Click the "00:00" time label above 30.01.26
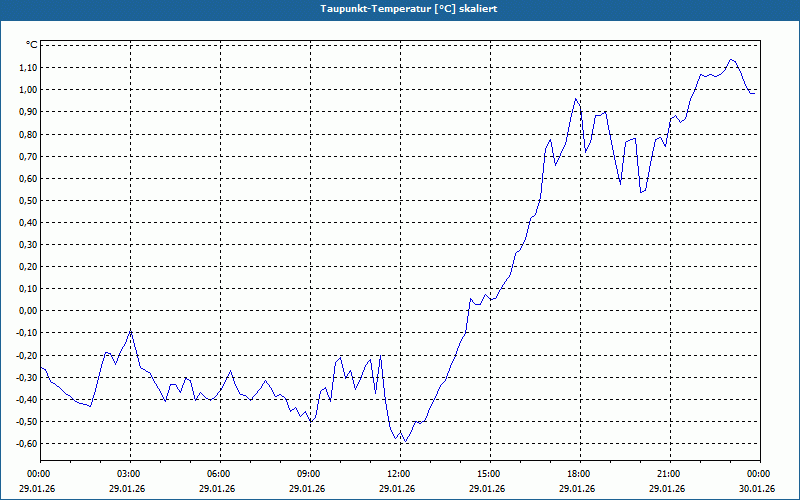Viewport: 800px width, 500px height. tap(760, 473)
